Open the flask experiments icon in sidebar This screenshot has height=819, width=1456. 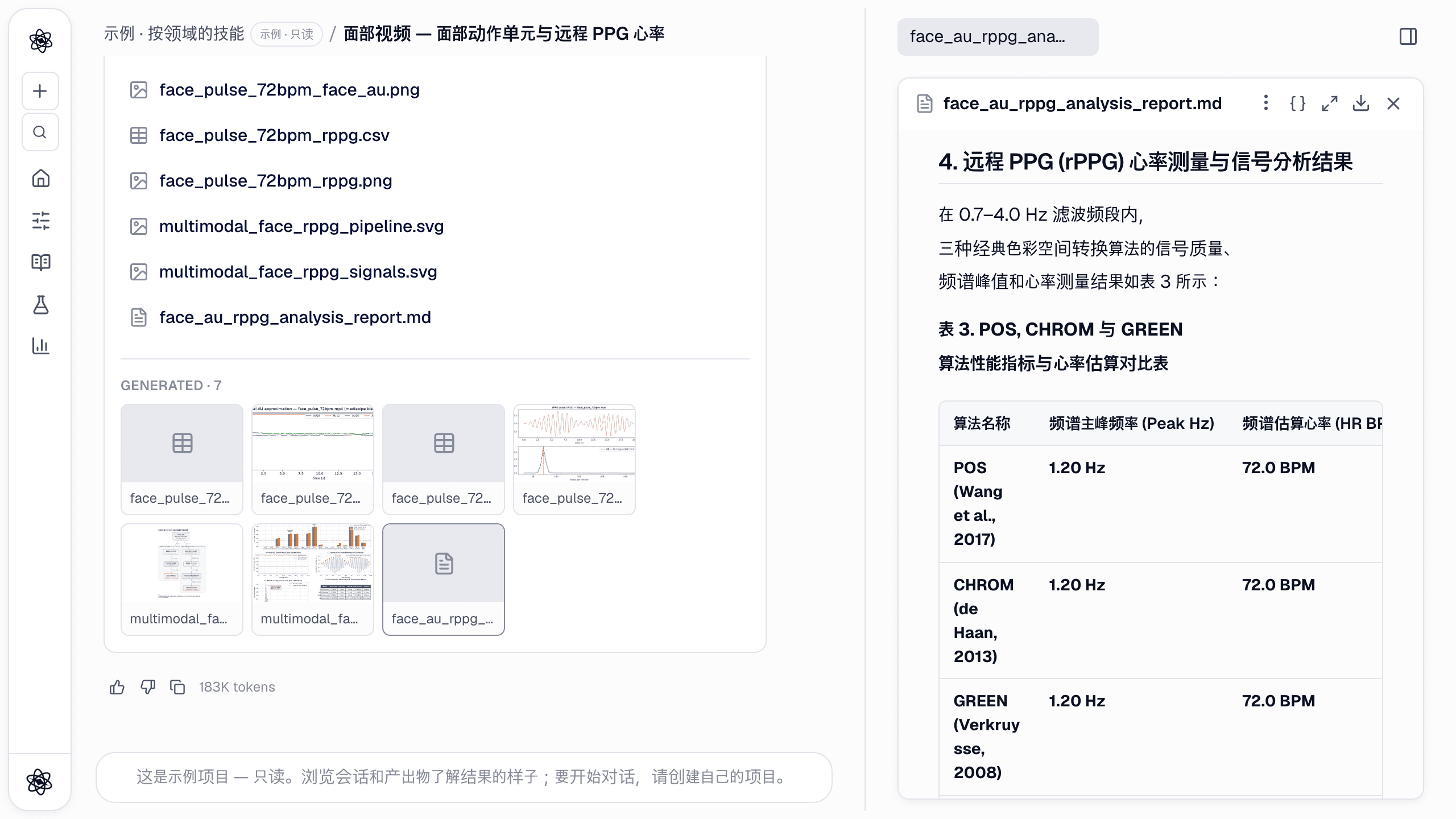[x=40, y=304]
